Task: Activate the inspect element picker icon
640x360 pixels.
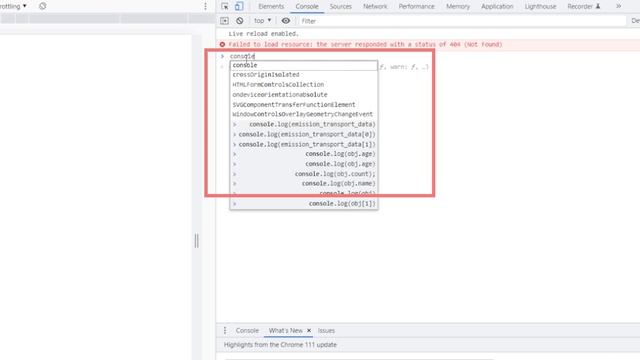Action: [x=224, y=6]
